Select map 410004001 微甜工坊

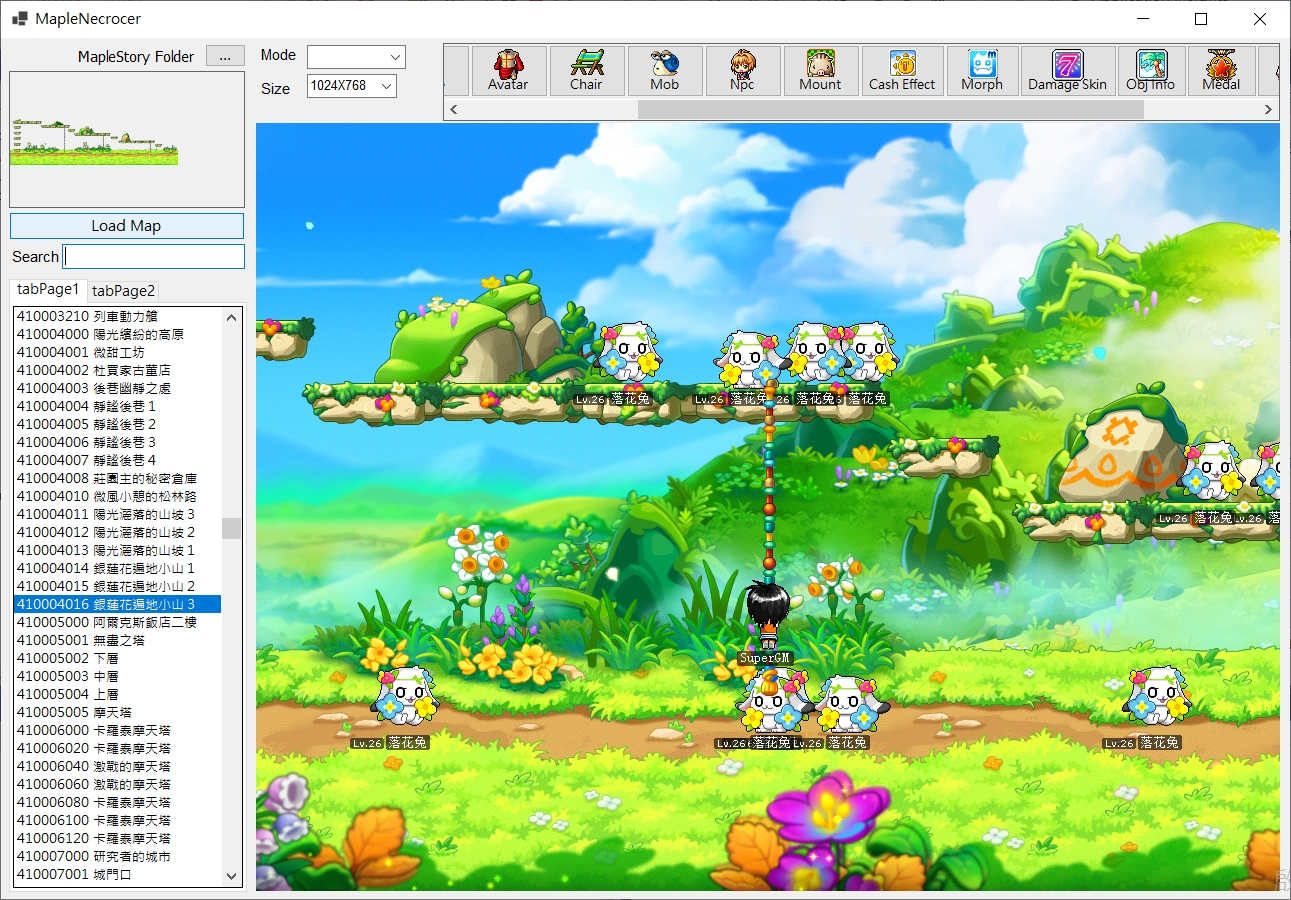click(117, 352)
